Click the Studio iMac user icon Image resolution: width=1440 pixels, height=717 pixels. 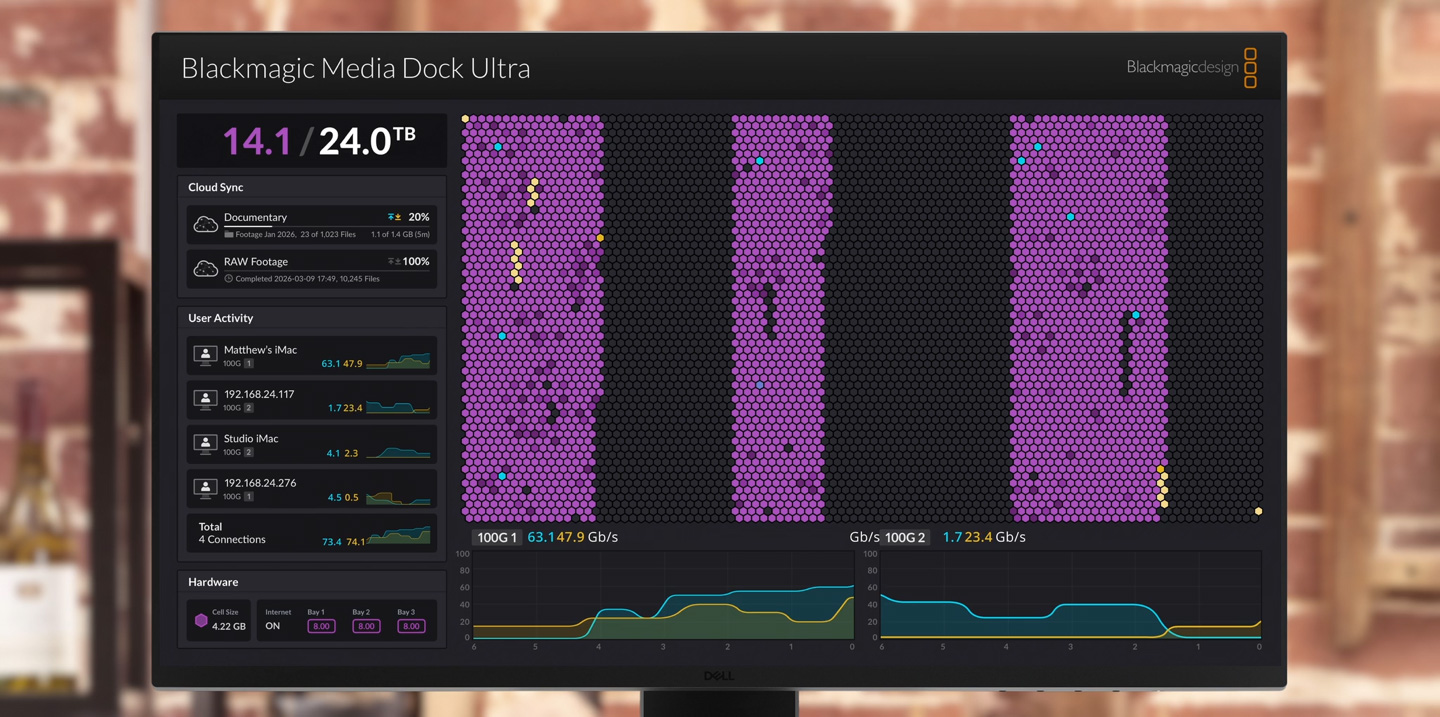coord(205,444)
